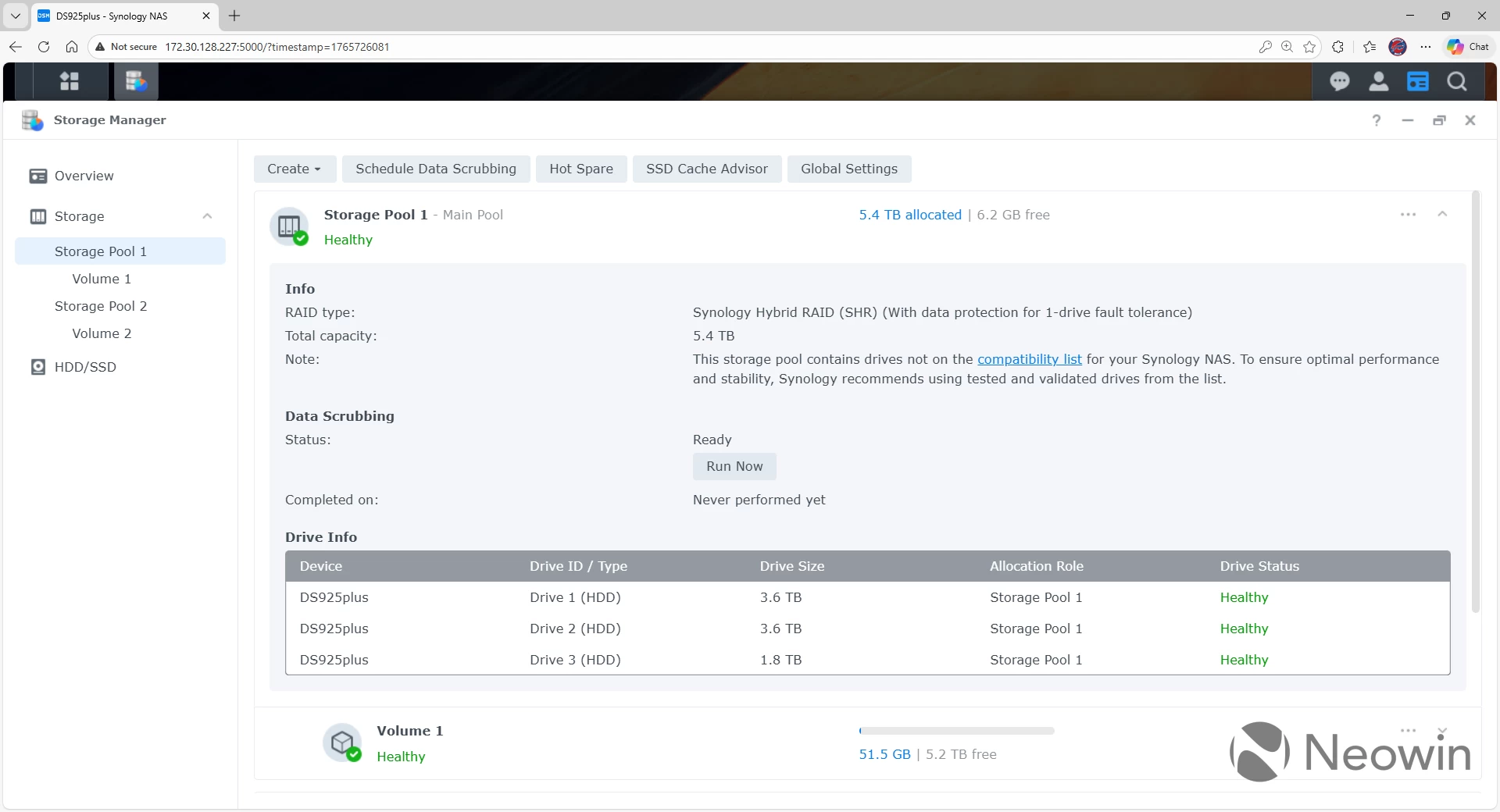Open a new browser tab
This screenshot has height=812, width=1500.
(234, 16)
